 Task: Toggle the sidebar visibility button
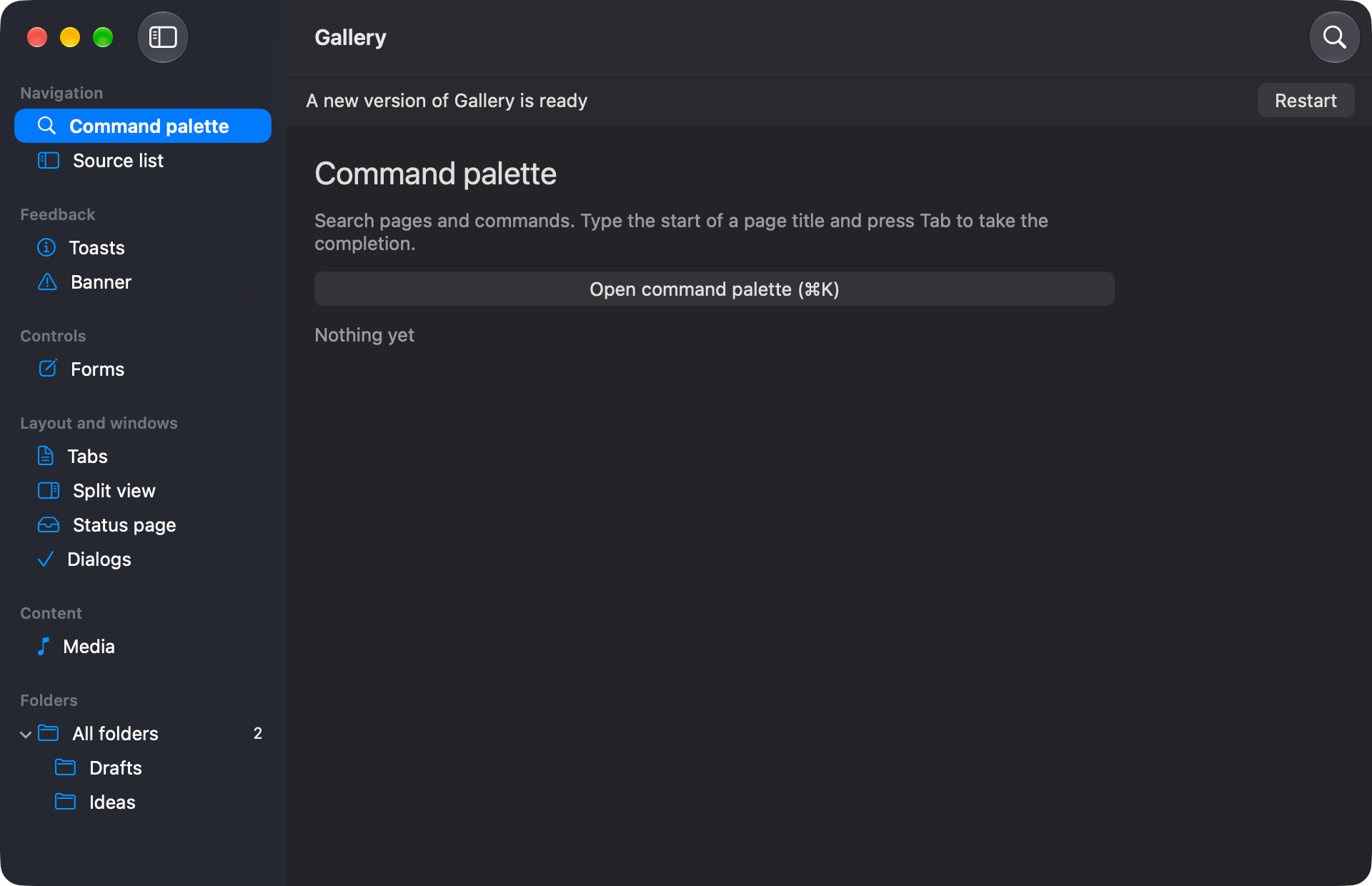click(163, 37)
